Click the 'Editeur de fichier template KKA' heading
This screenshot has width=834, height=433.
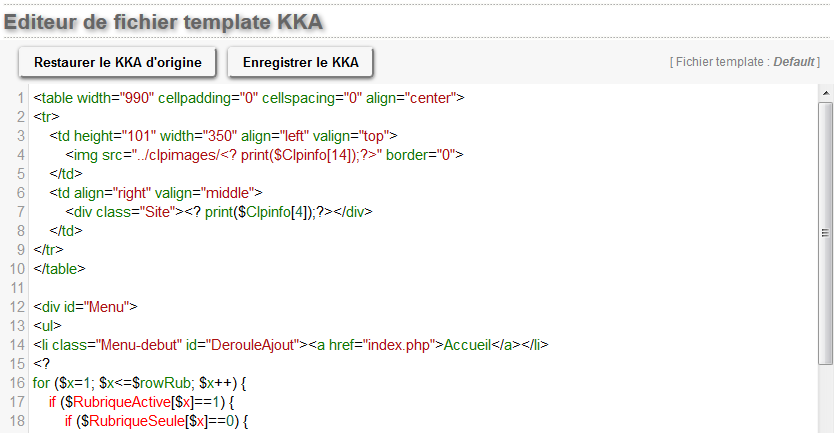click(167, 21)
